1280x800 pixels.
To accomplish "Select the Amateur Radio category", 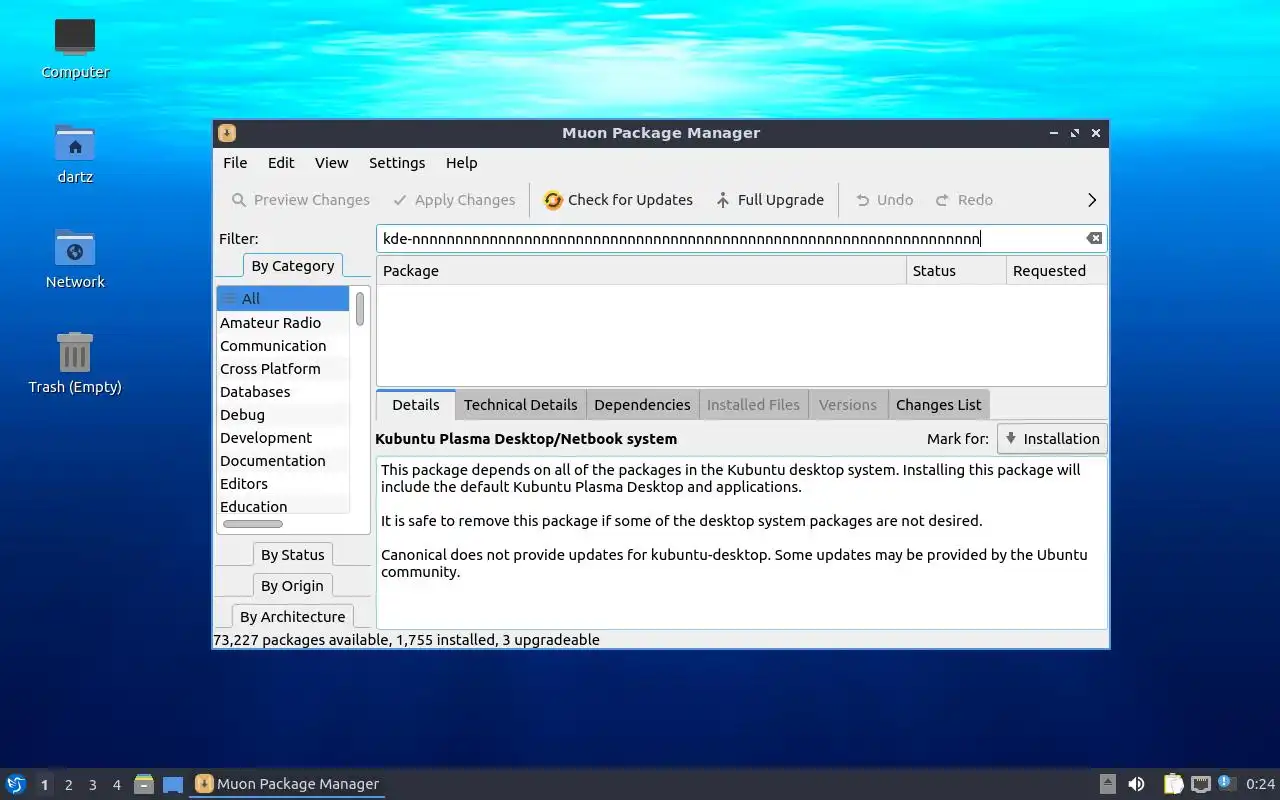I will coord(283,322).
